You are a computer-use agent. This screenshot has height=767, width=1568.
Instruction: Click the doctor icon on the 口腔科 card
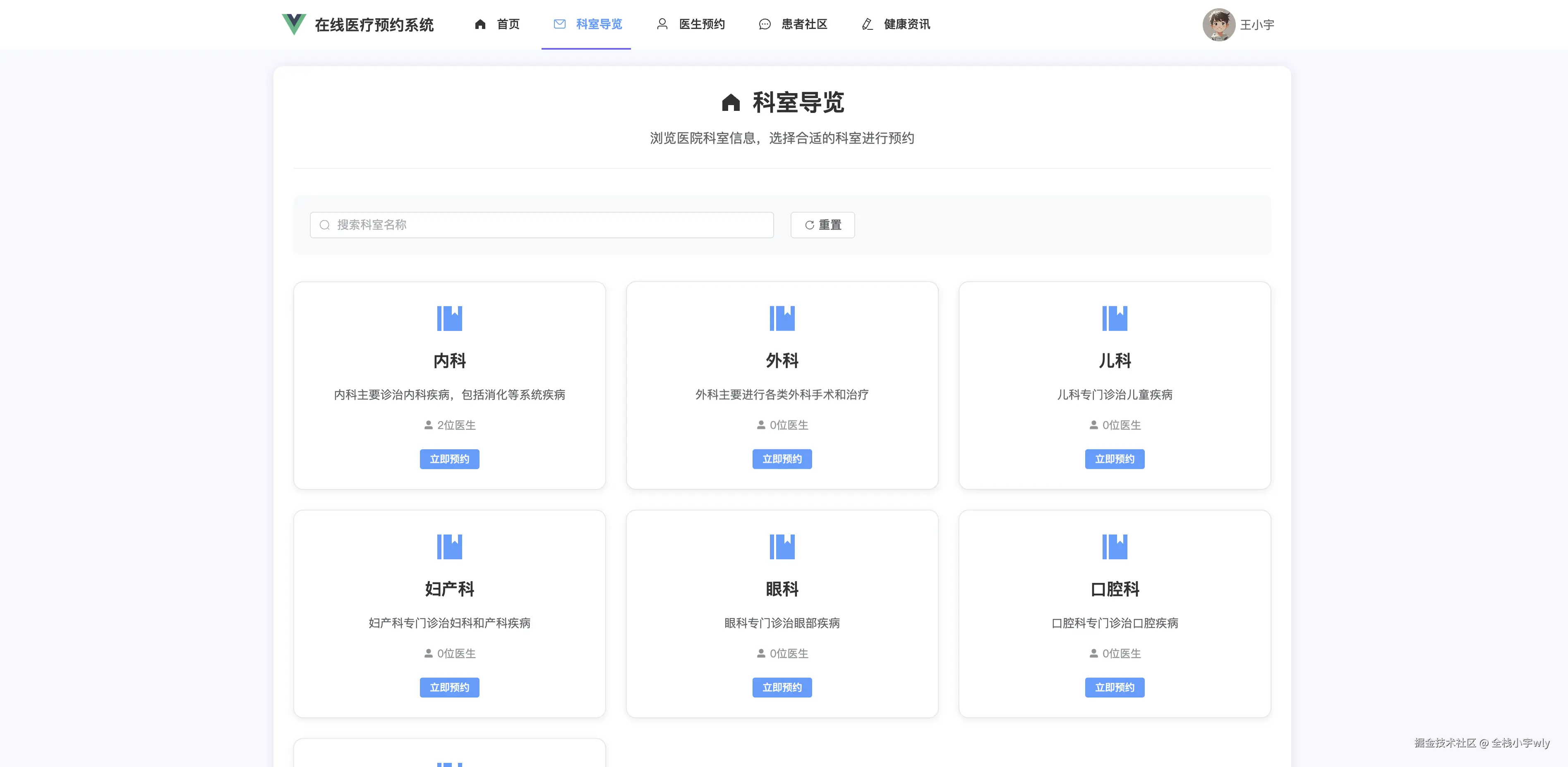click(x=1094, y=653)
